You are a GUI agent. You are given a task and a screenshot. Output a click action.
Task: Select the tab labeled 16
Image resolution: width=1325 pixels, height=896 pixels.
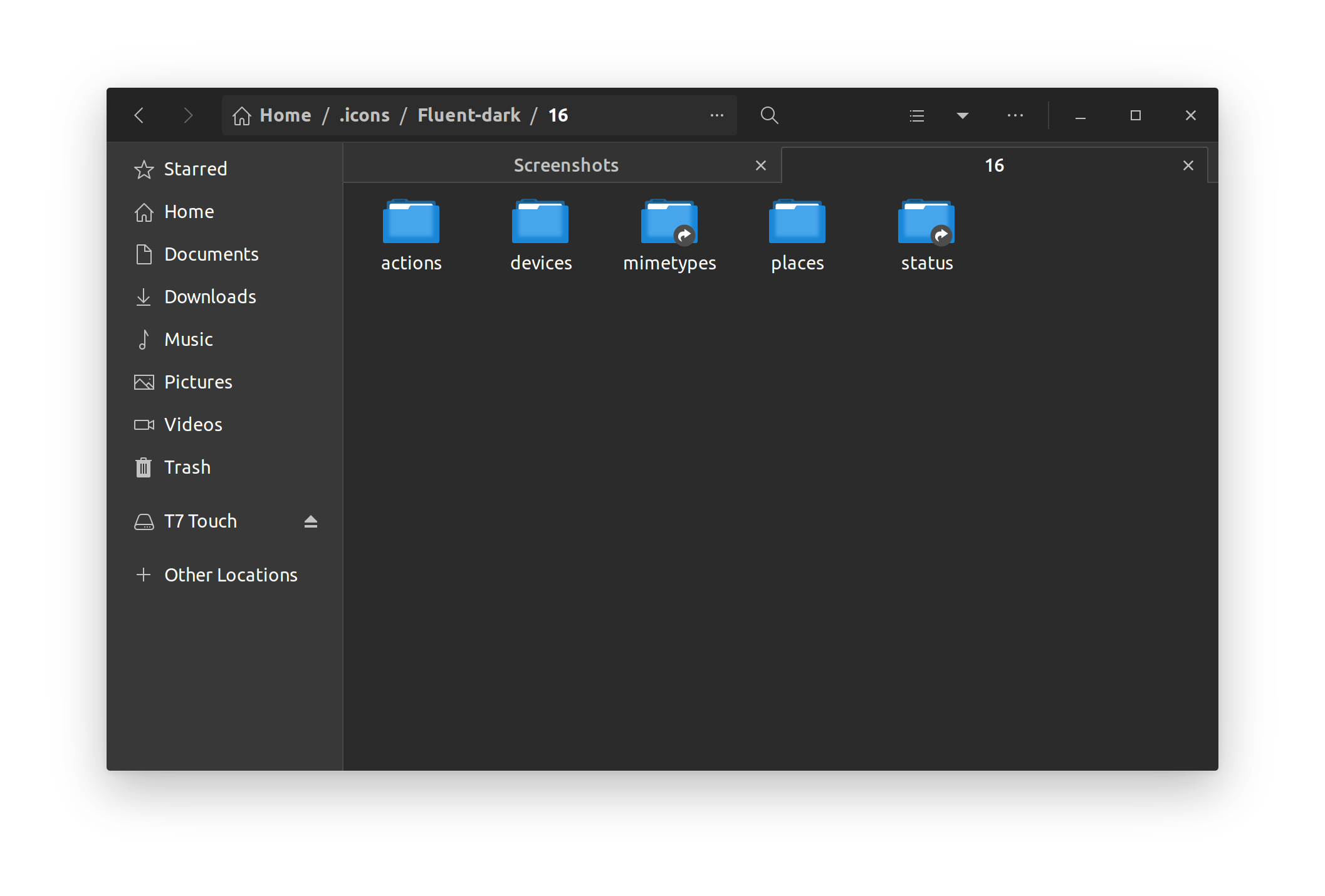pos(993,165)
